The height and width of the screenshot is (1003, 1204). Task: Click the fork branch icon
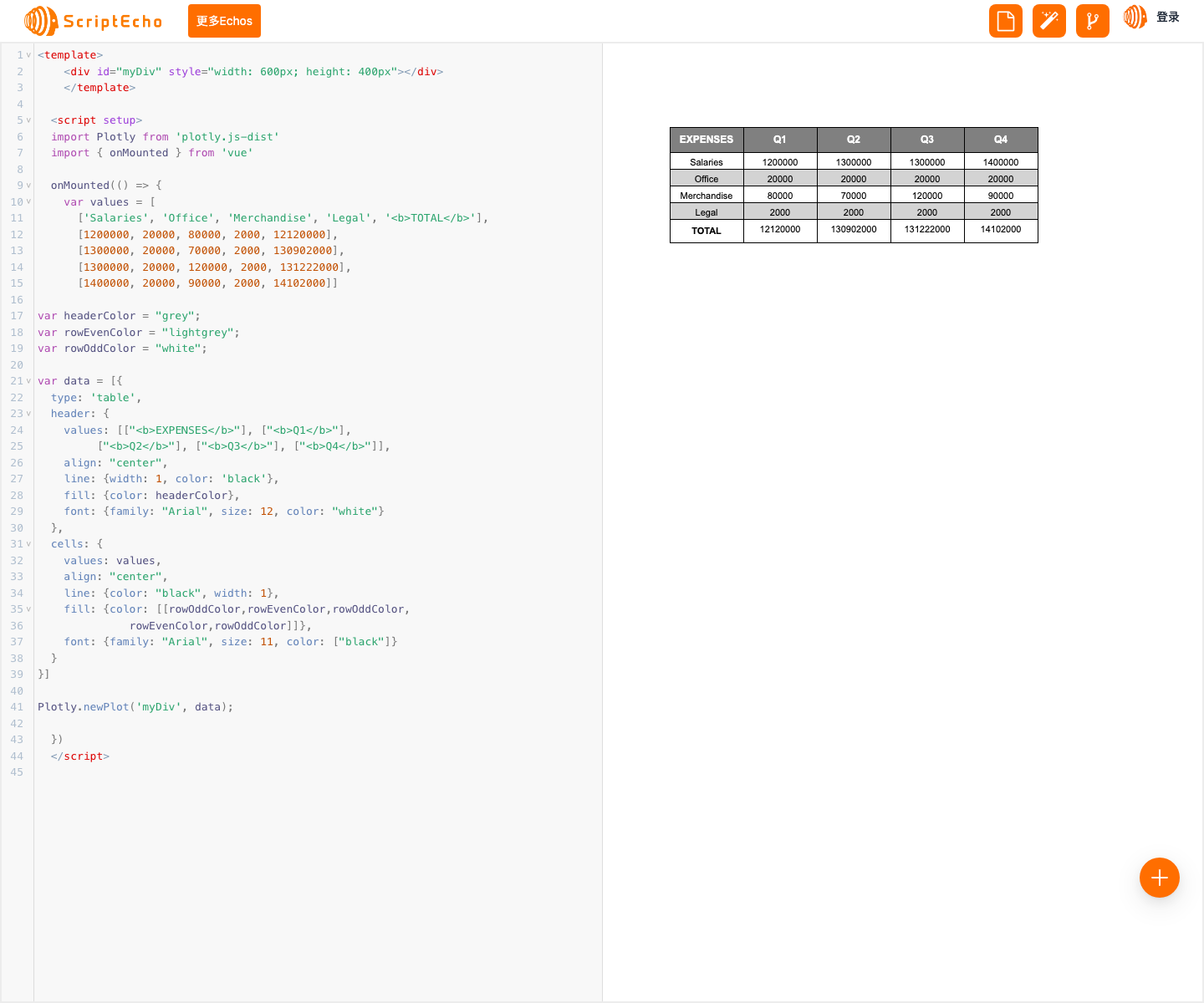point(1093,21)
